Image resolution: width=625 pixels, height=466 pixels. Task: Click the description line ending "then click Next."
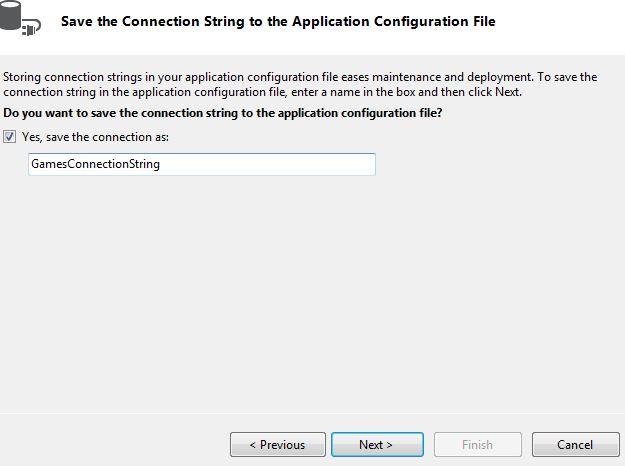click(x=262, y=92)
